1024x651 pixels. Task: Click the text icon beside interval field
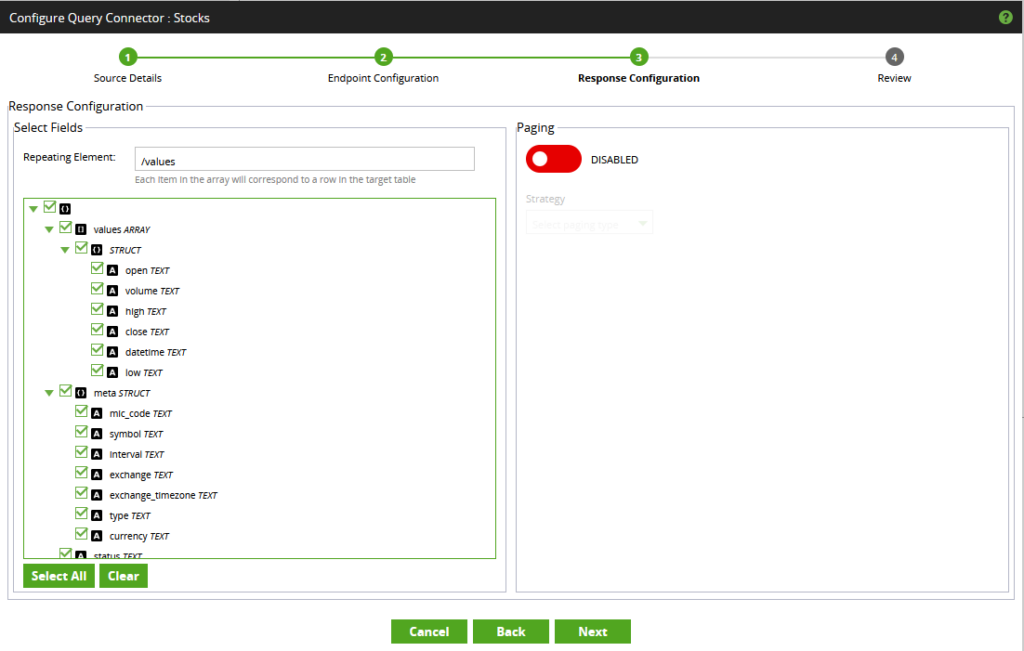coord(95,453)
